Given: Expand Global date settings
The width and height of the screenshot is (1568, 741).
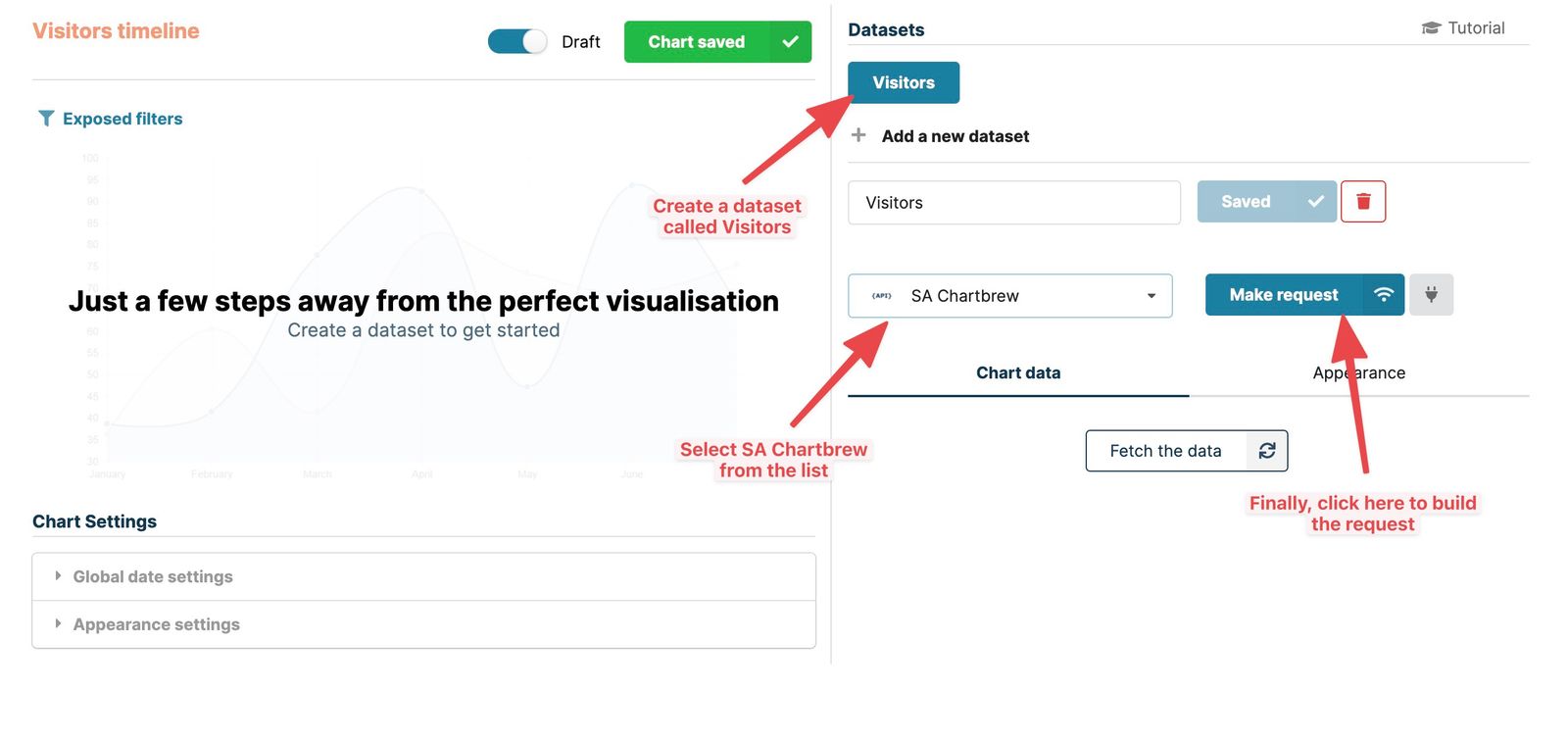Looking at the screenshot, I should click(153, 576).
